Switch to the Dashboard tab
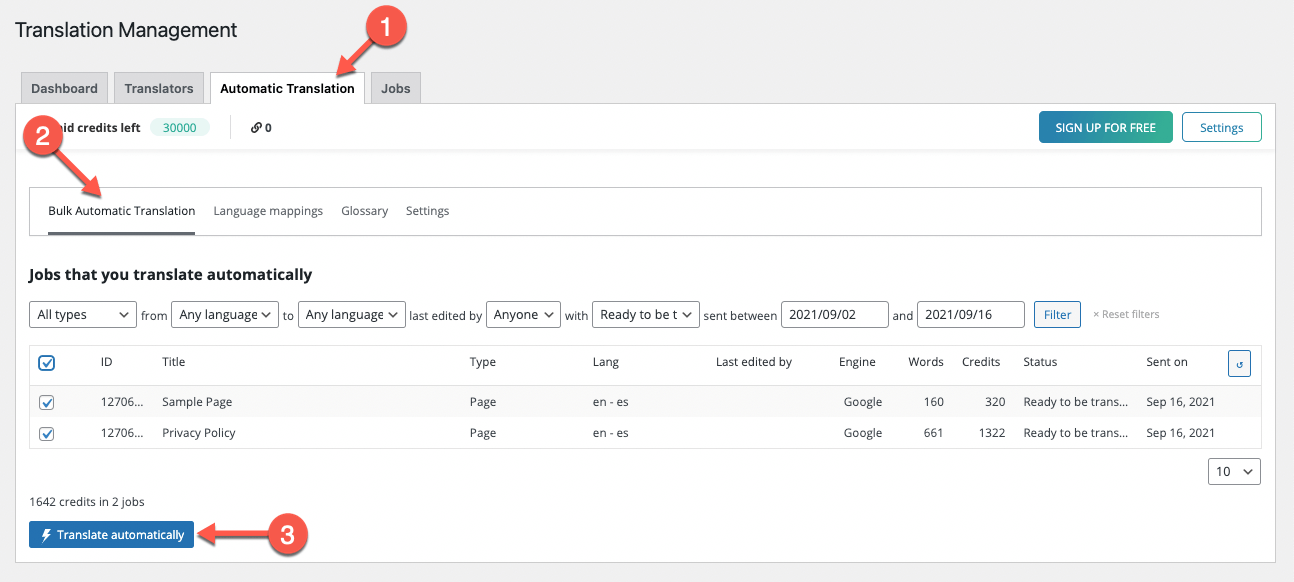The image size is (1294, 582). coord(64,88)
